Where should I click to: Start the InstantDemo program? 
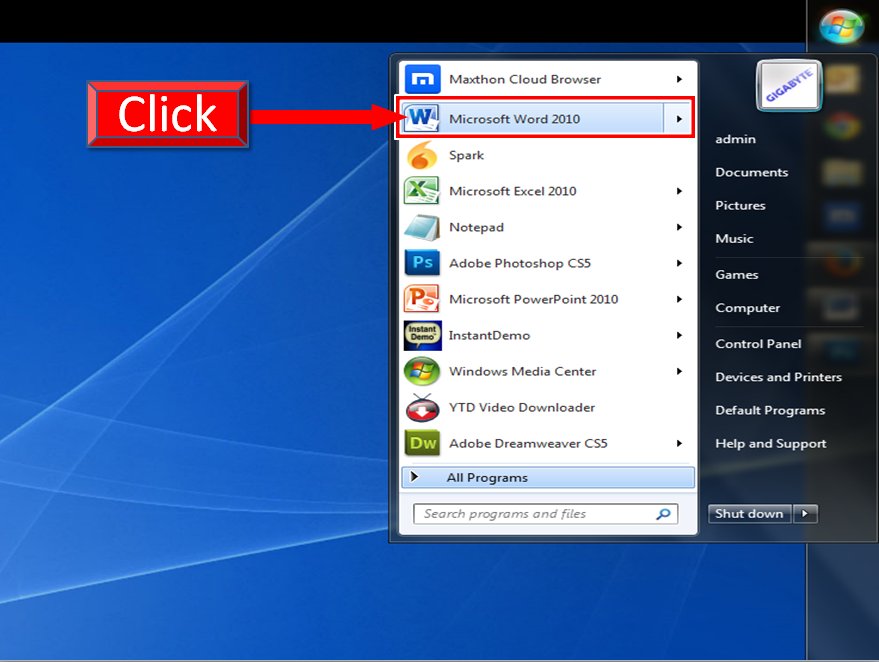tap(490, 335)
